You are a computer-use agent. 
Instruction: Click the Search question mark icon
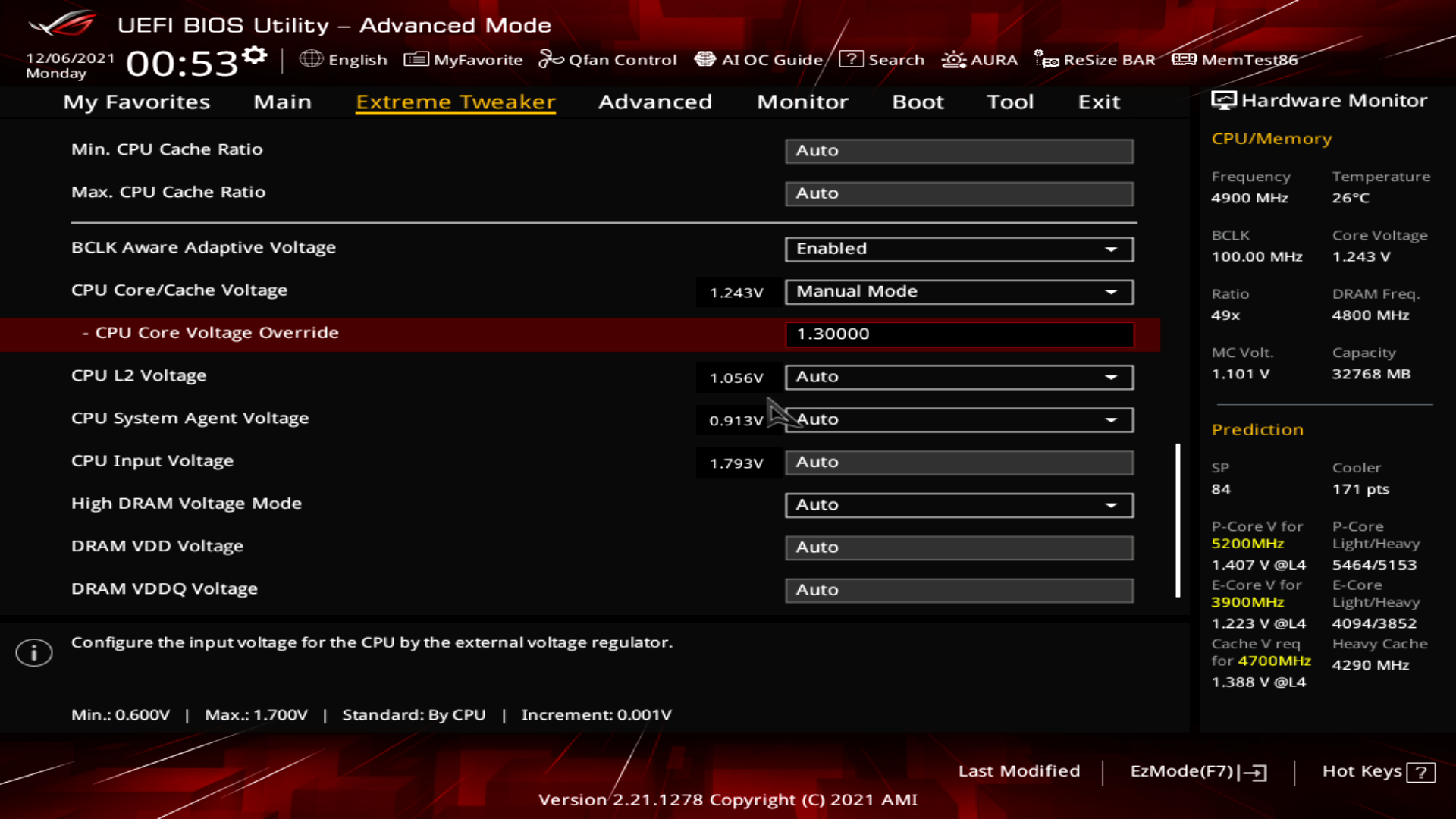coord(851,59)
